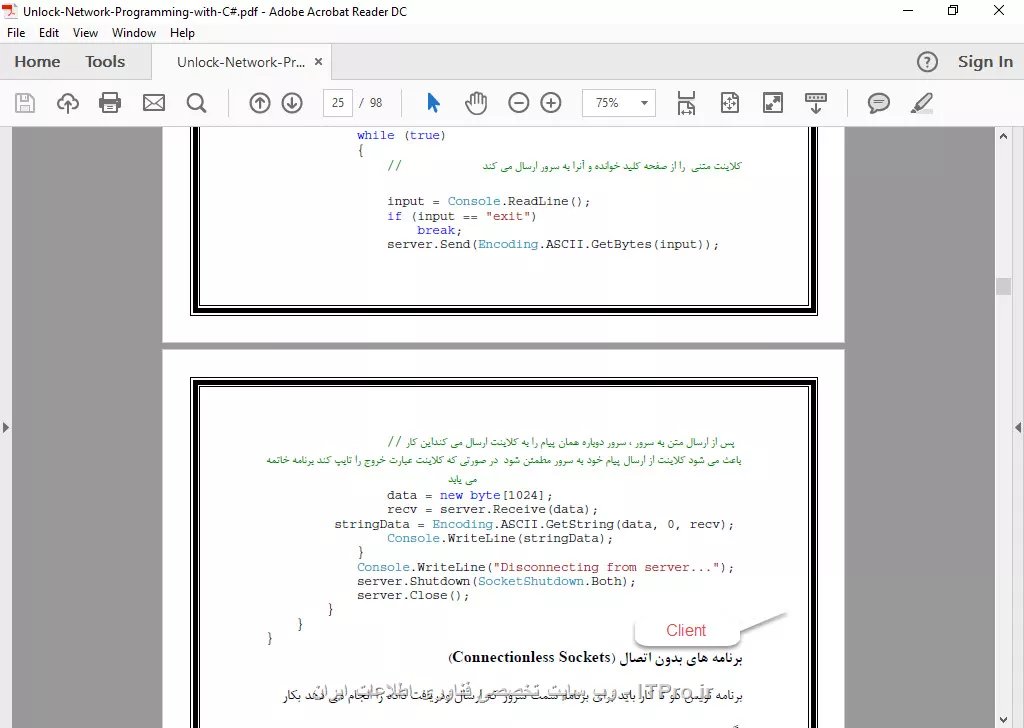The width and height of the screenshot is (1024, 728).
Task: Click the read mode download-arrow icon
Action: coord(816,103)
